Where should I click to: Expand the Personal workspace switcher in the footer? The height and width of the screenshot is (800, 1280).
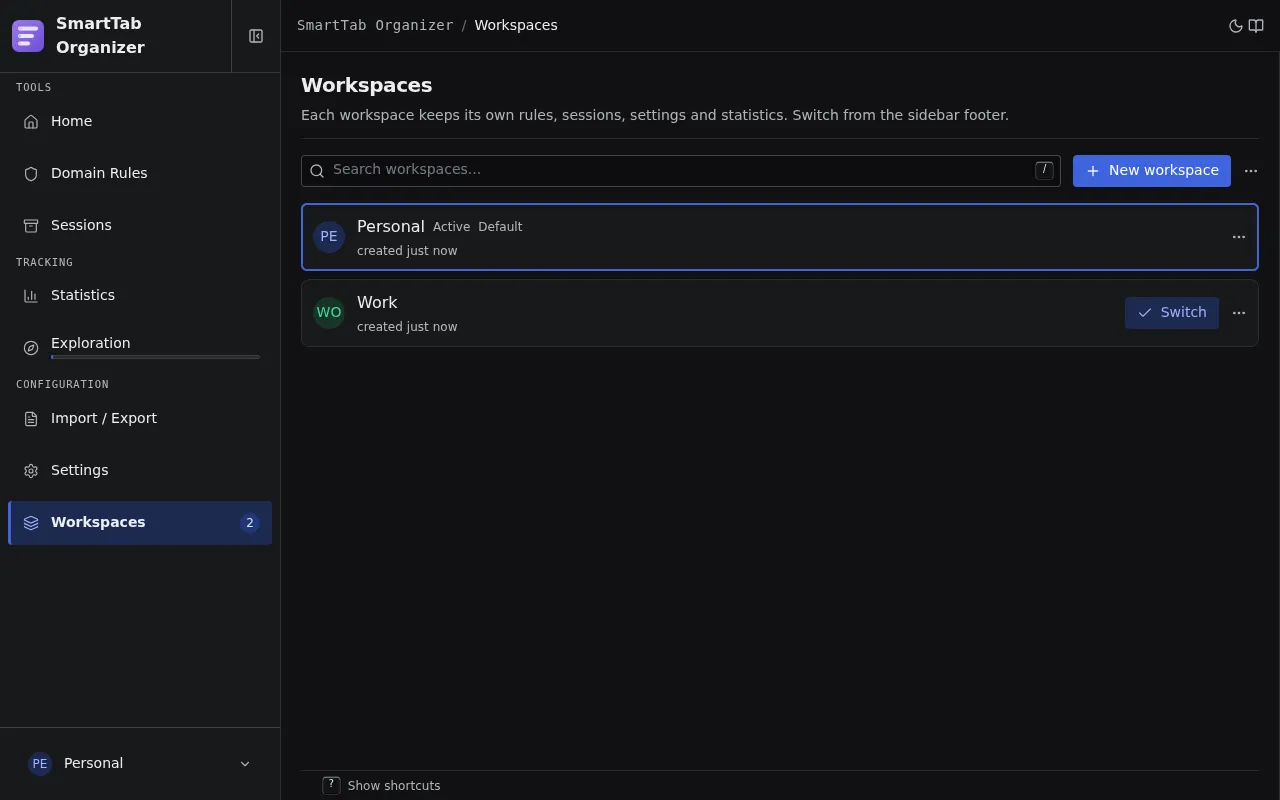click(x=140, y=764)
